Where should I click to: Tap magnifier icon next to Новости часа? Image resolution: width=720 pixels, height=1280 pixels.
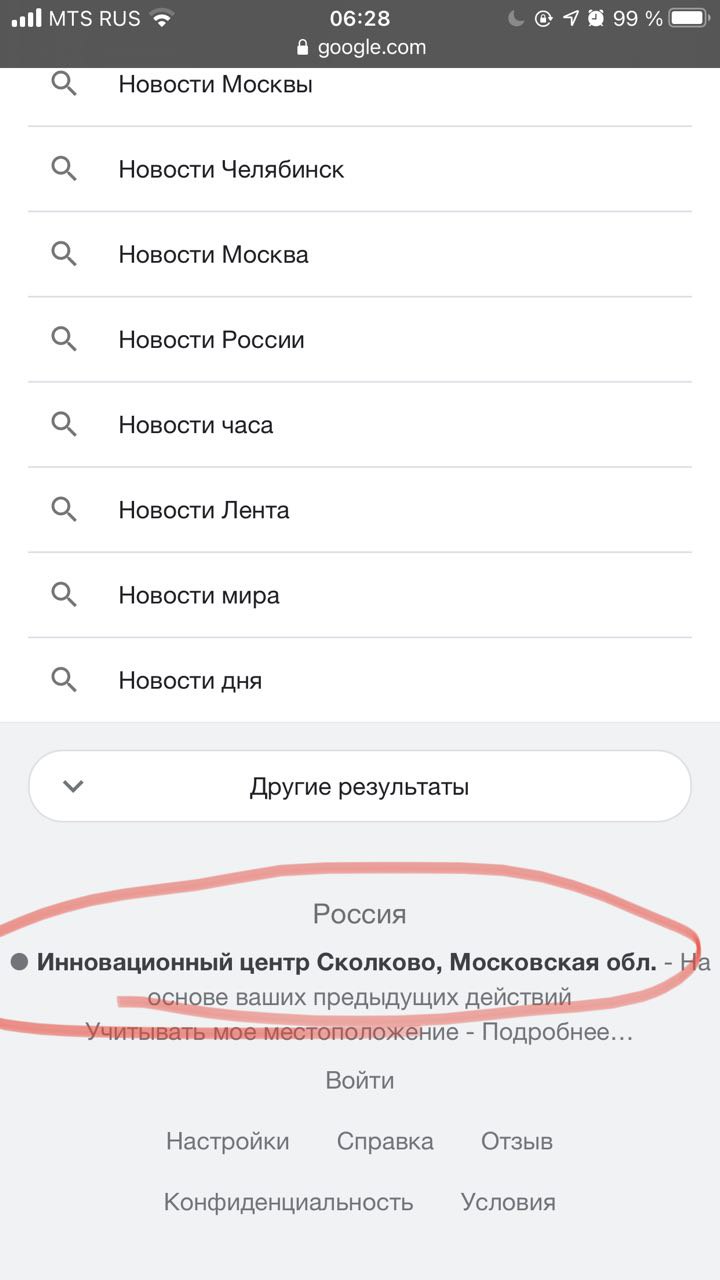click(64, 424)
